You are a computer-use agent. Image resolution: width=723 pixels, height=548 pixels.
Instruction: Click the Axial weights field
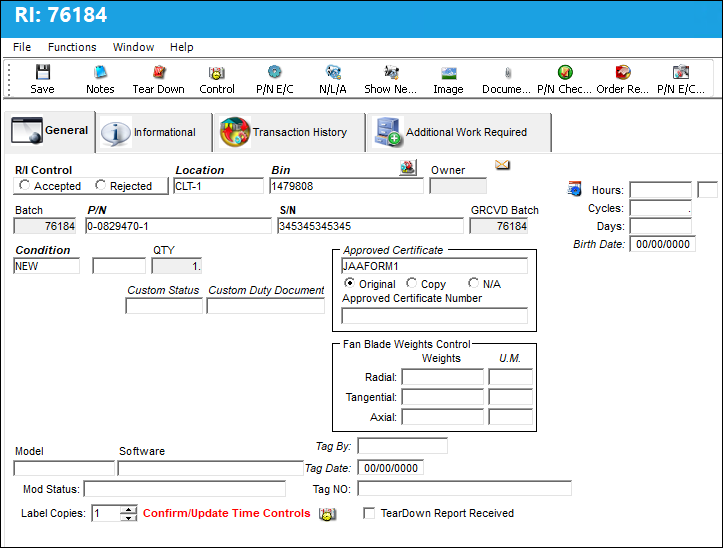coord(442,417)
